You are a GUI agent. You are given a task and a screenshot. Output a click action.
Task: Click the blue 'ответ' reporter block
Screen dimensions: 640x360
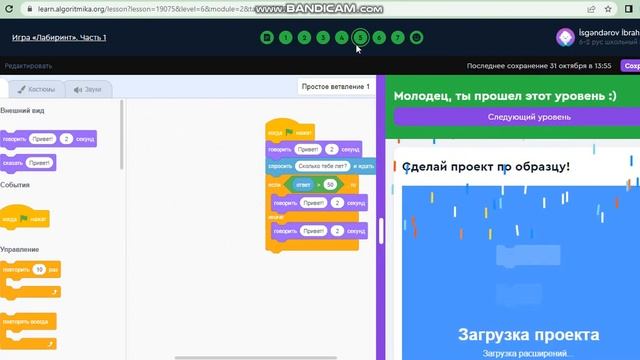303,184
